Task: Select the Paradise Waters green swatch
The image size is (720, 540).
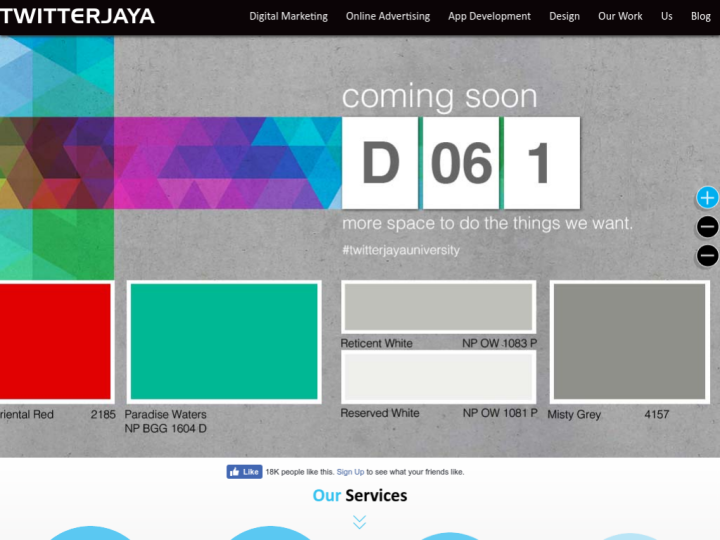Action: [x=223, y=342]
